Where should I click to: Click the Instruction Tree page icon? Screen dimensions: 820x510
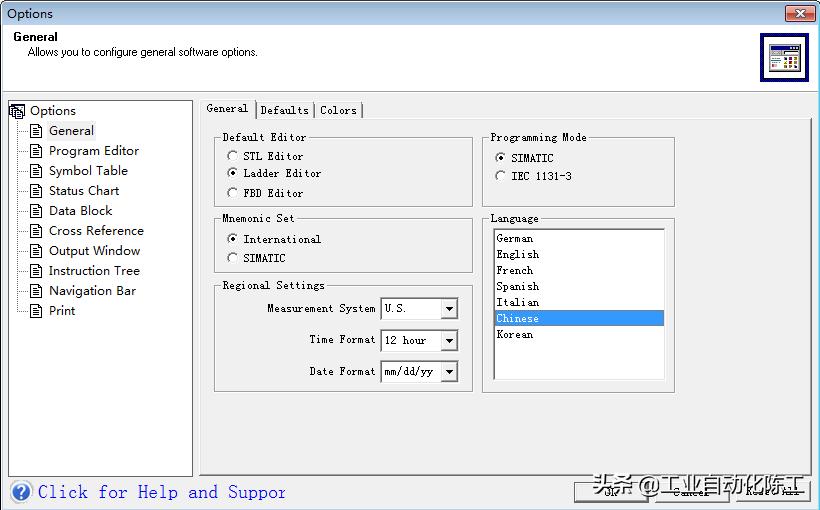pyautogui.click(x=36, y=271)
